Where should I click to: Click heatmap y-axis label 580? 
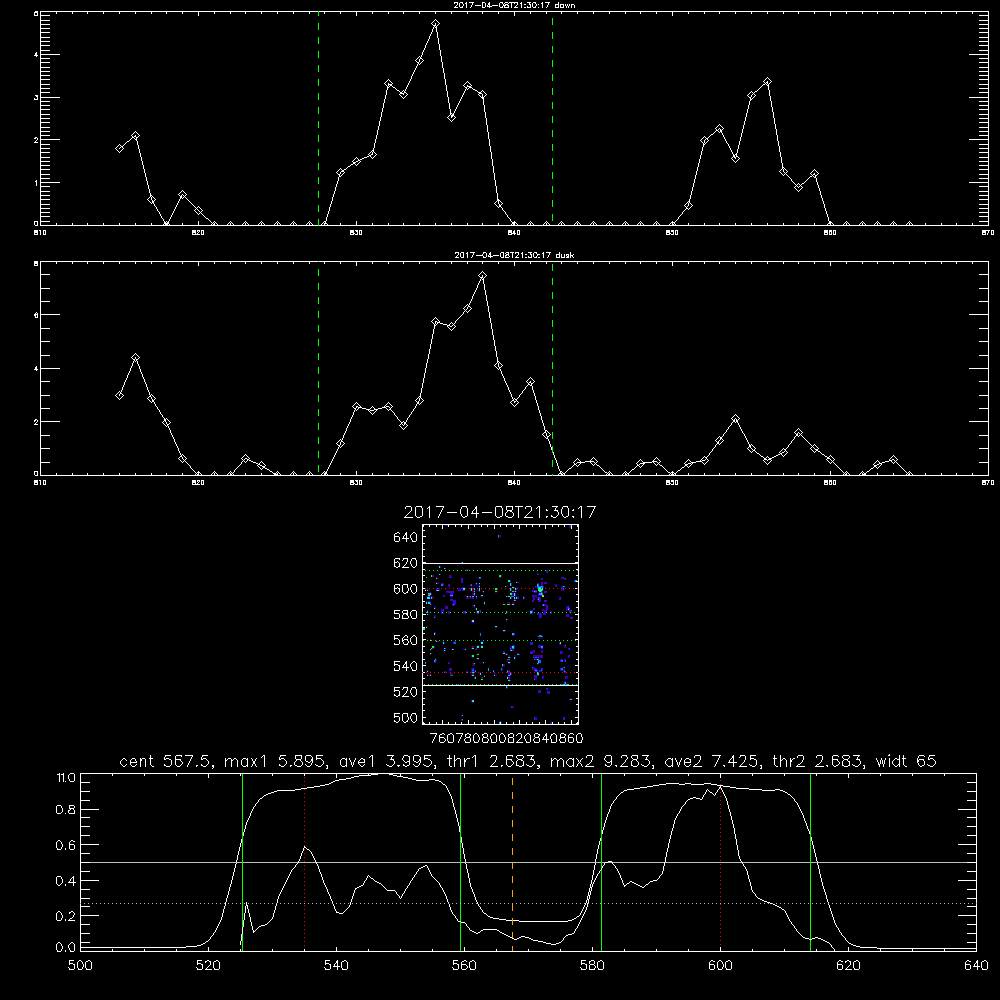click(x=406, y=615)
